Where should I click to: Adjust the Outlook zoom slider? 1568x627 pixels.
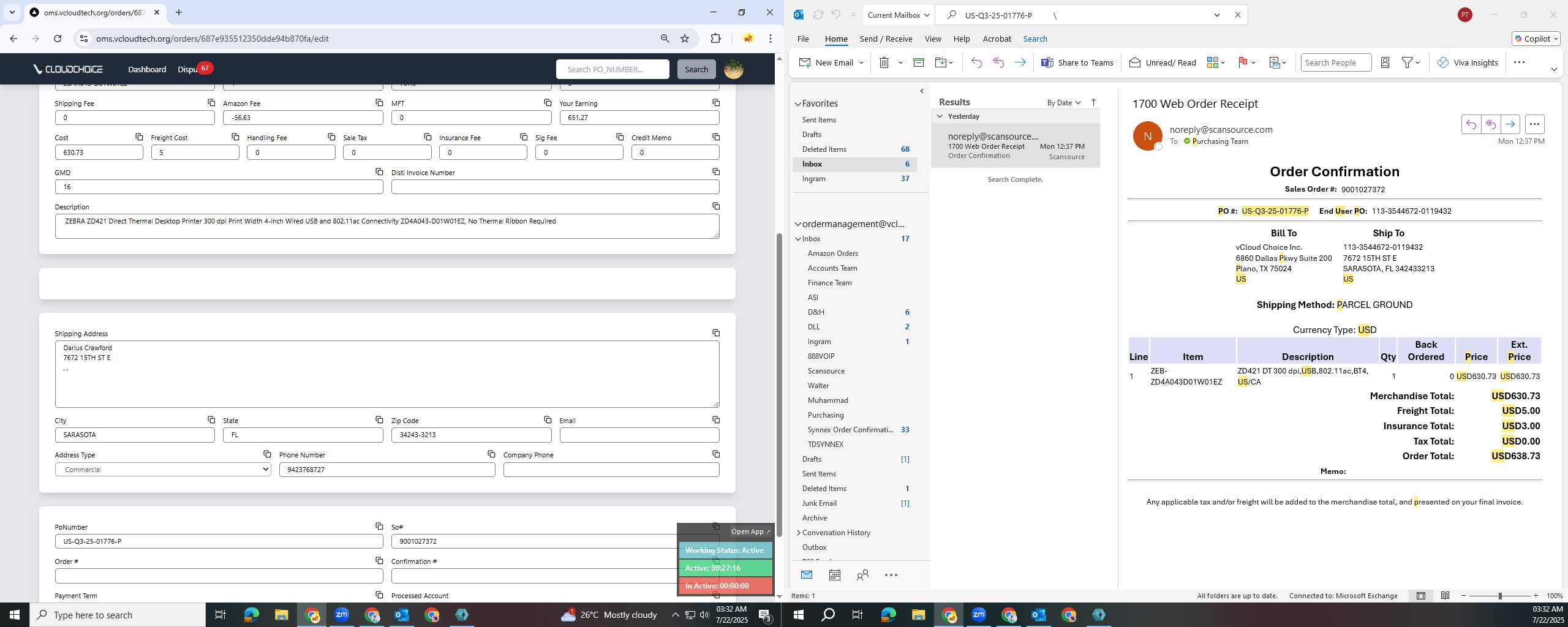(x=1500, y=596)
